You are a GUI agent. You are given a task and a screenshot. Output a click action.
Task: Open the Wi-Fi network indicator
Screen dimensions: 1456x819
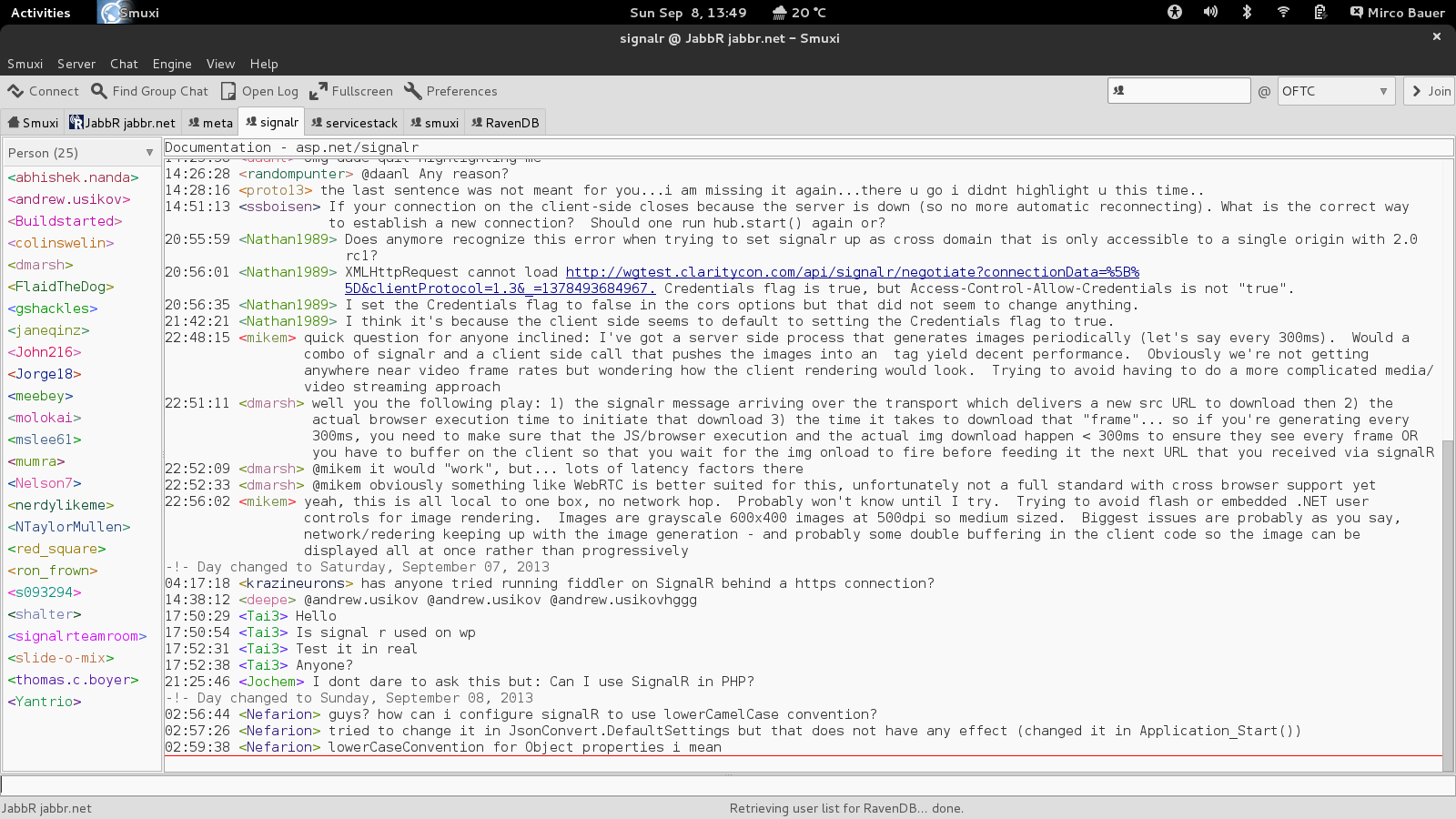pyautogui.click(x=1283, y=12)
